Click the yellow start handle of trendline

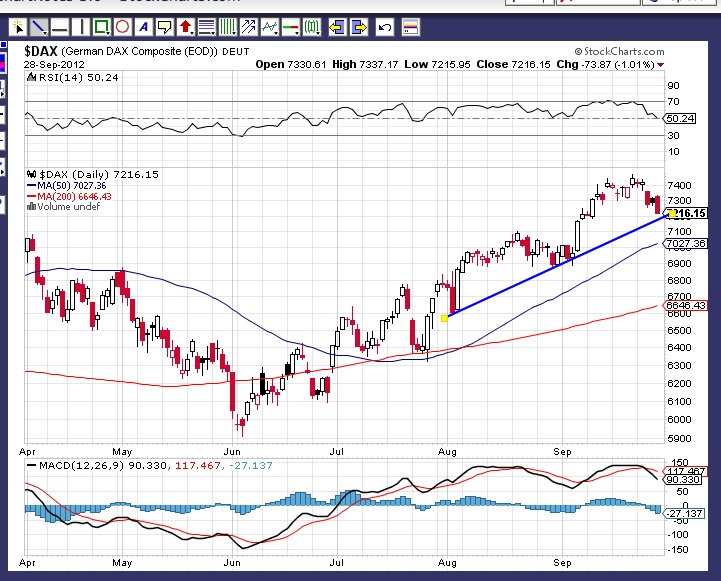click(444, 318)
